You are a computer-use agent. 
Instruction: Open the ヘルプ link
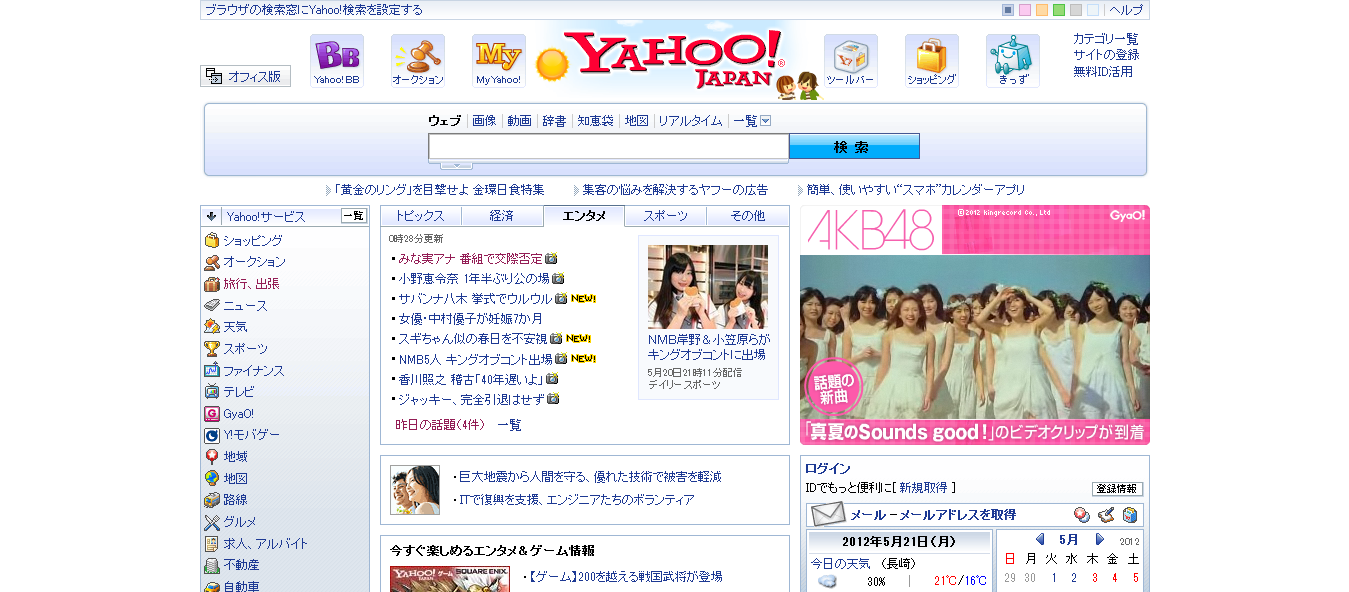tap(1126, 10)
